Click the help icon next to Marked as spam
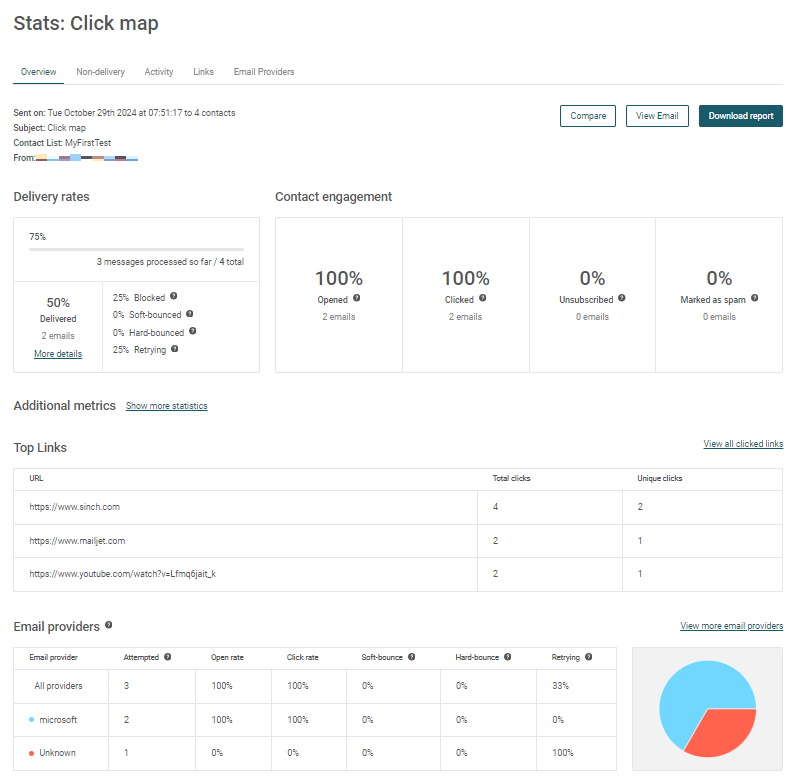Screen dimensions: 795x778 coord(755,298)
